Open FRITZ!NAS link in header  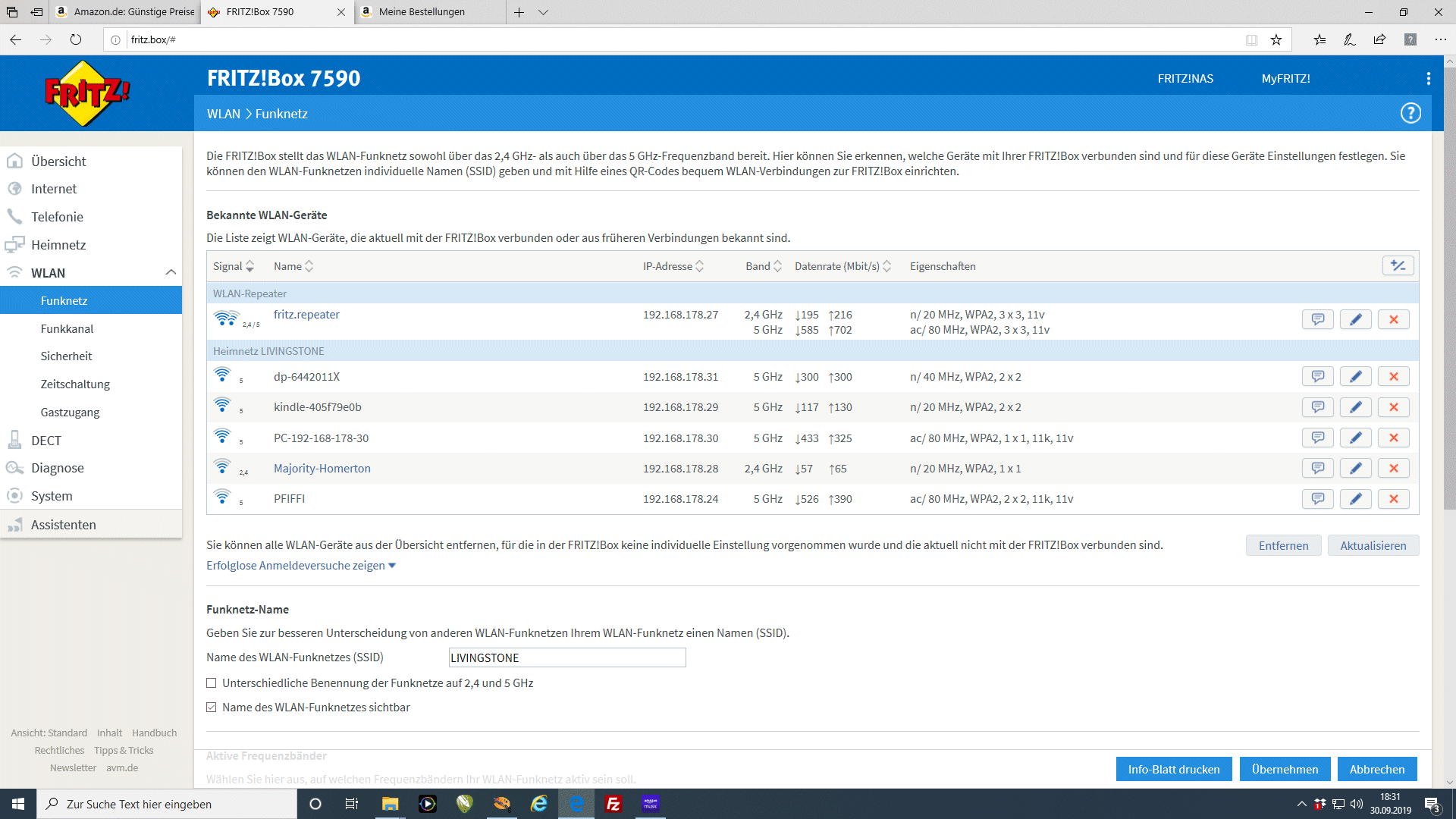pos(1185,79)
